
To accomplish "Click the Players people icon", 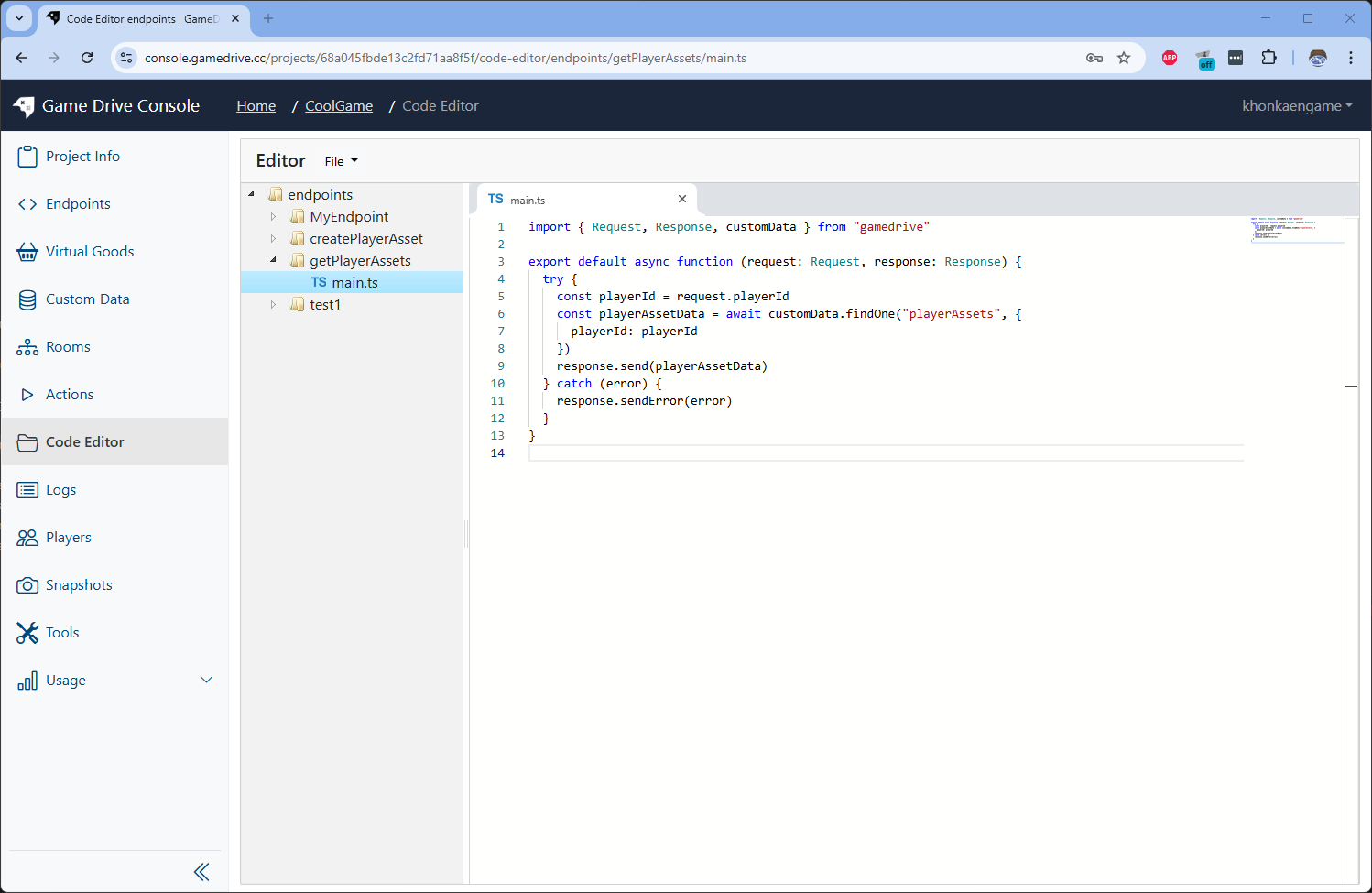I will tap(27, 538).
